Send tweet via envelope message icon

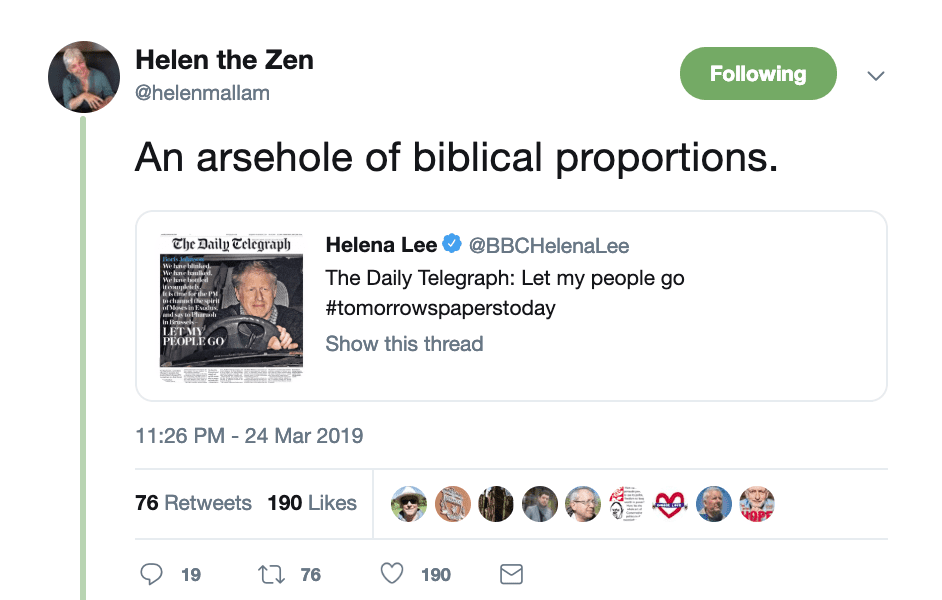(511, 574)
